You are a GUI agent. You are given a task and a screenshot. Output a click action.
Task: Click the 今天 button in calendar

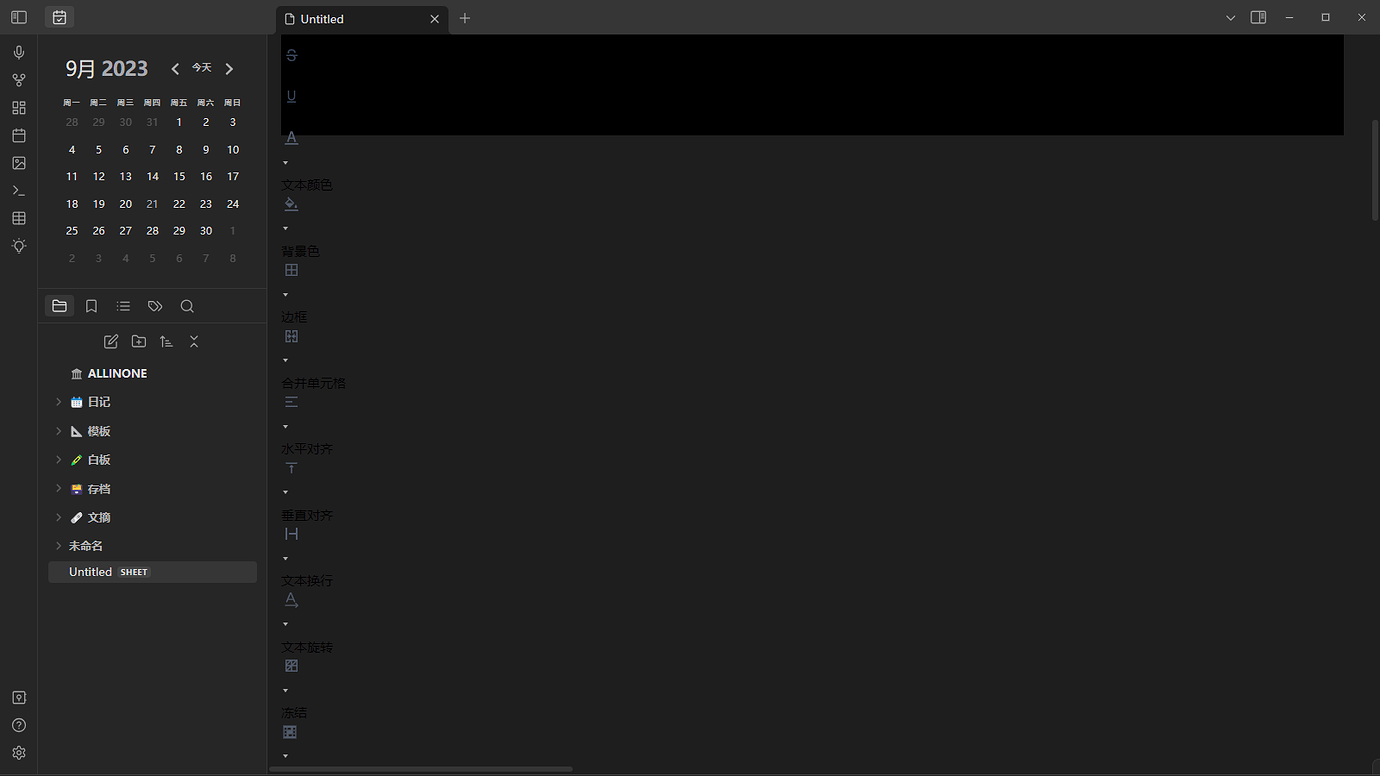(x=202, y=68)
